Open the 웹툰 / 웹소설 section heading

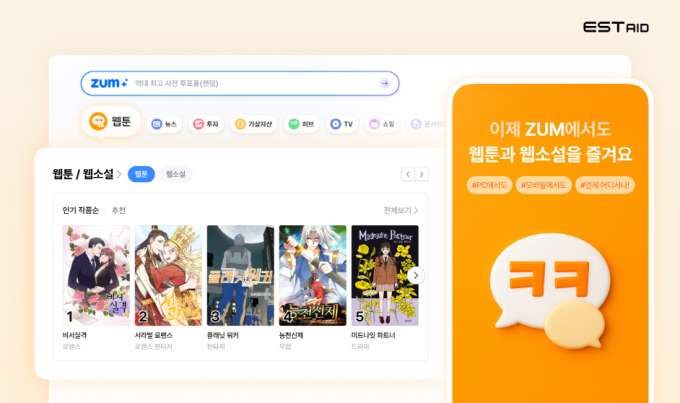(83, 174)
